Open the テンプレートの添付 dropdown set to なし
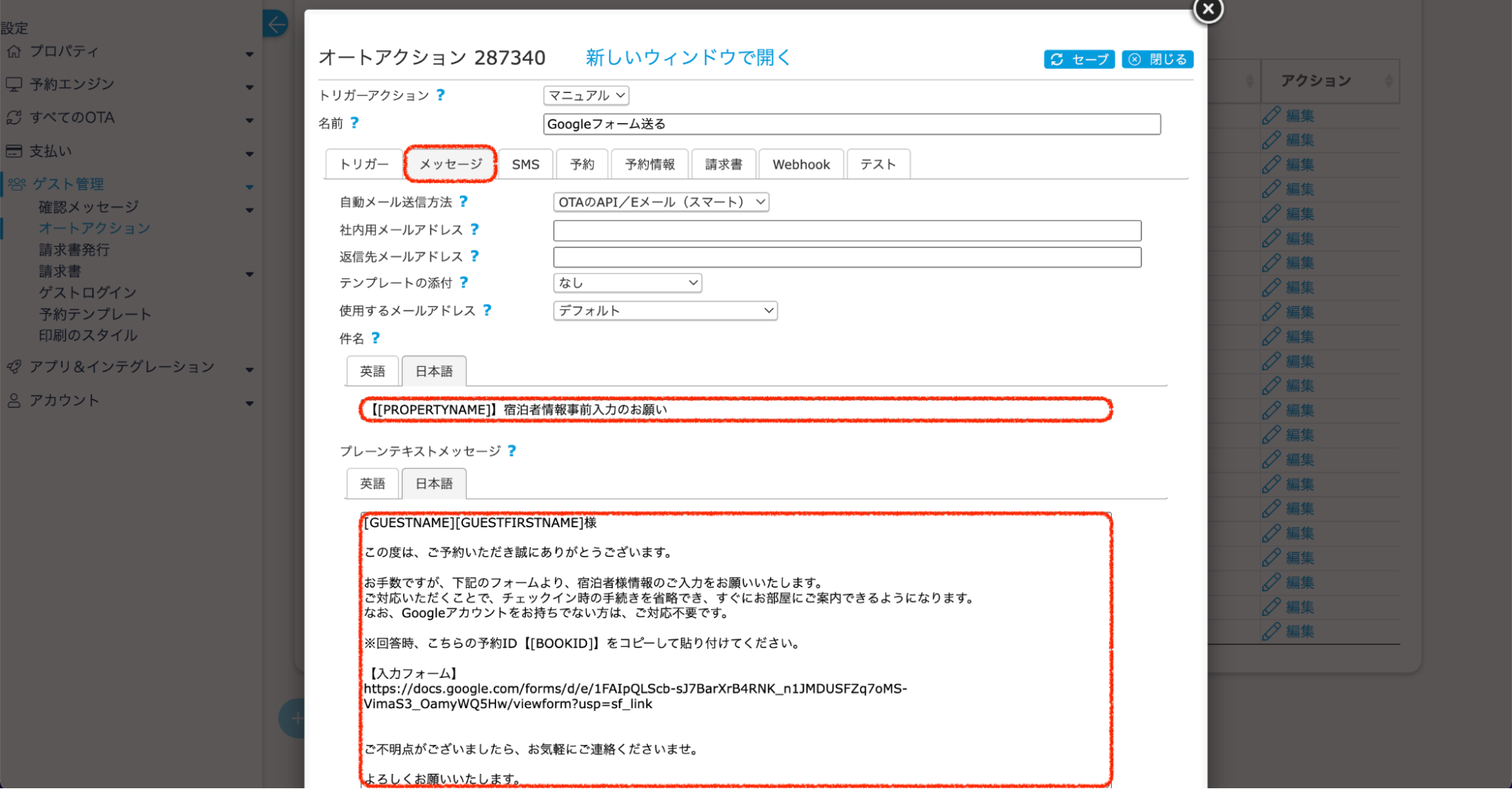This screenshot has width=1512, height=789. (x=627, y=283)
